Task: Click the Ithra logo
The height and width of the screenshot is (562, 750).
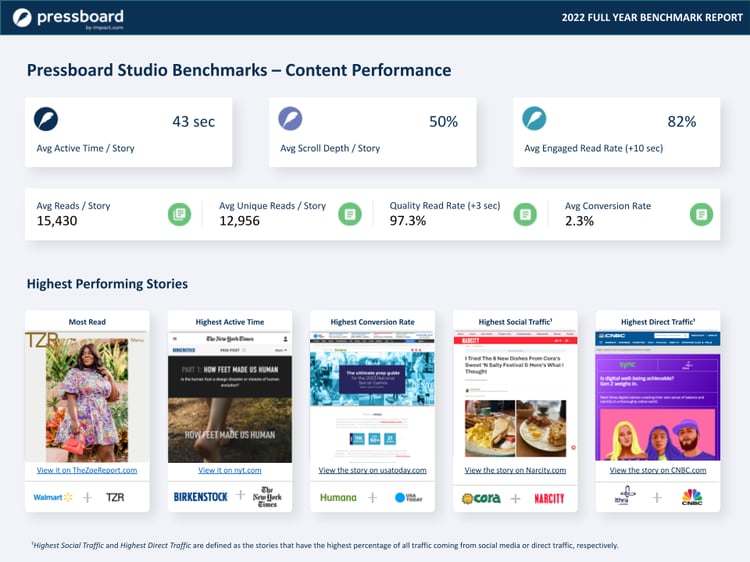Action: [x=624, y=495]
